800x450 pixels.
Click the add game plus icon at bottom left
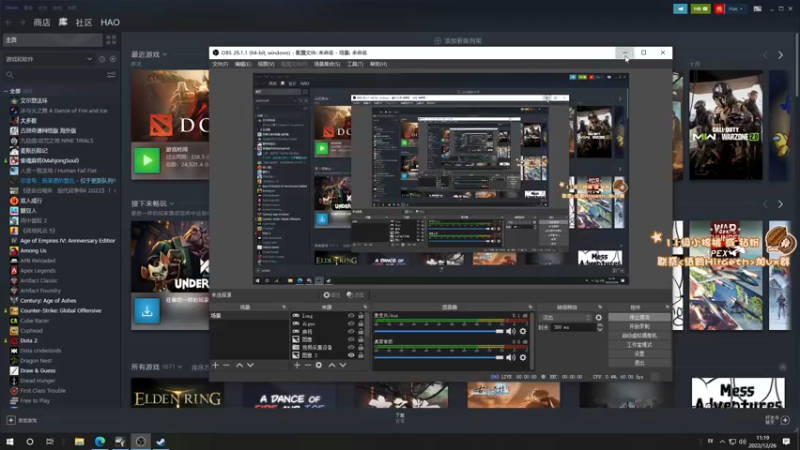[x=11, y=420]
